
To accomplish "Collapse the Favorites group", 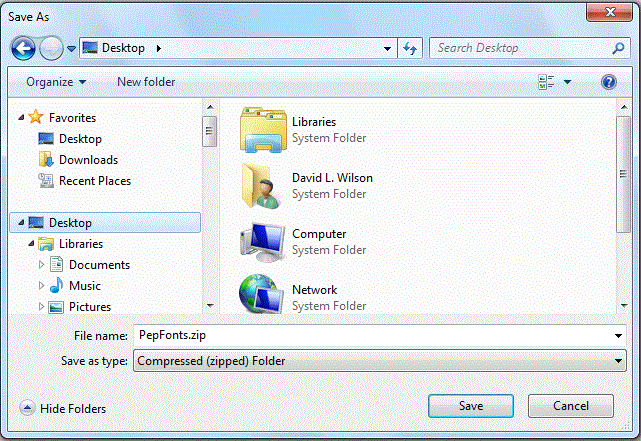I will (x=21, y=118).
